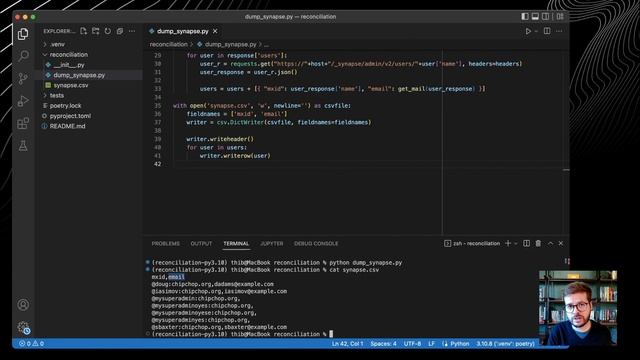Split the terminal
Image resolution: width=640 pixels, height=360 pixels.
[527, 243]
